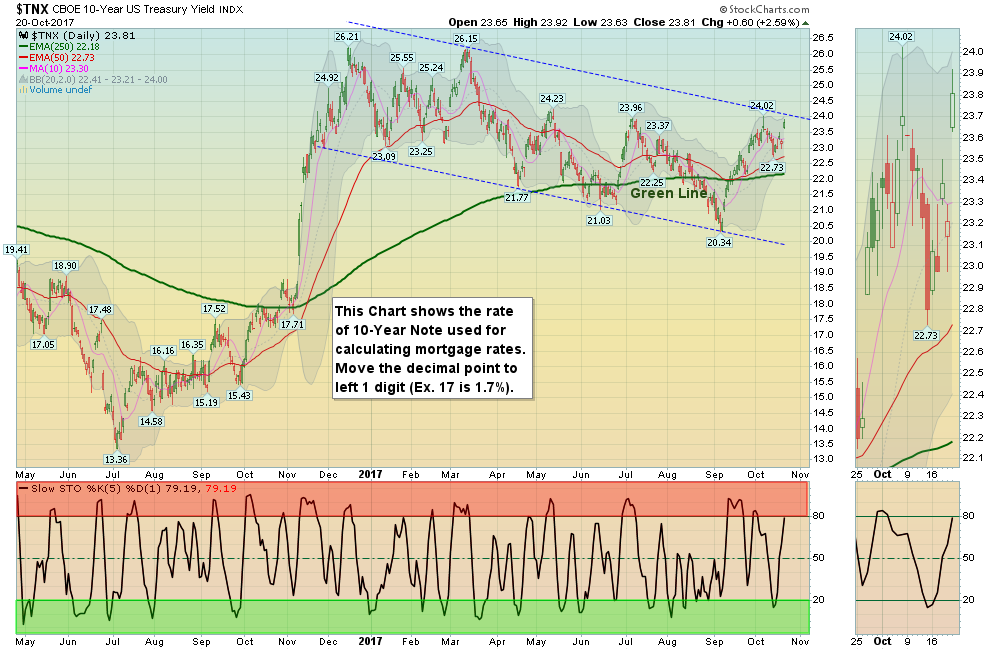Image resolution: width=1000 pixels, height=650 pixels.
Task: Click the candlestick icon beside $TNX (Daily)
Action: (24, 36)
